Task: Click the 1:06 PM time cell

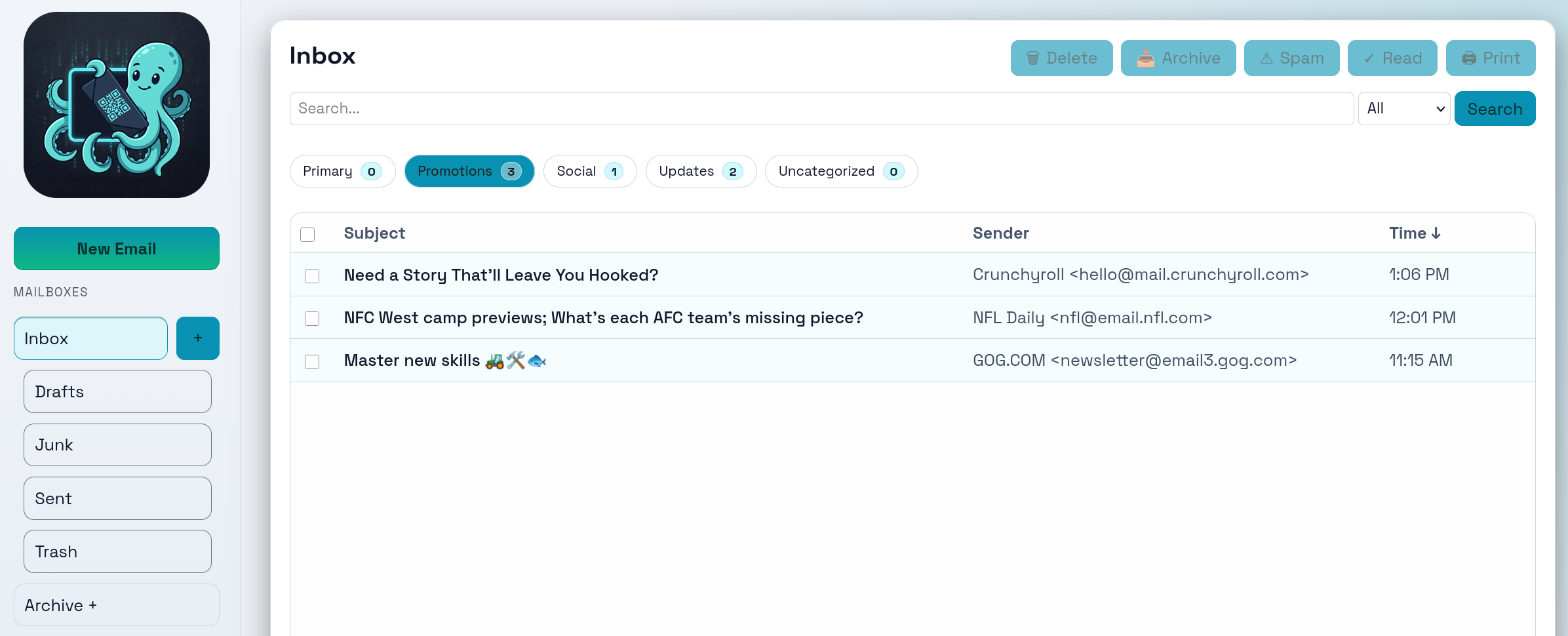Action: [1419, 275]
